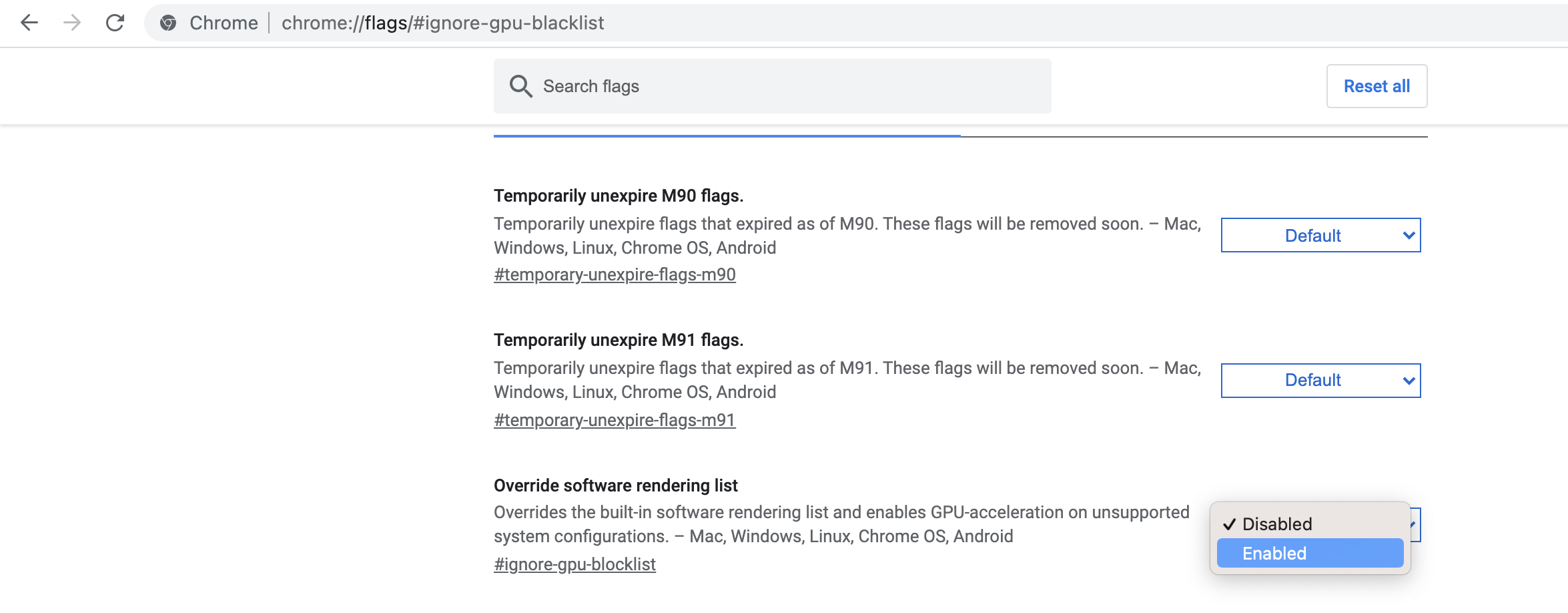The height and width of the screenshot is (613, 1568).
Task: Select Enabled for Override software rendering list
Action: 1308,553
